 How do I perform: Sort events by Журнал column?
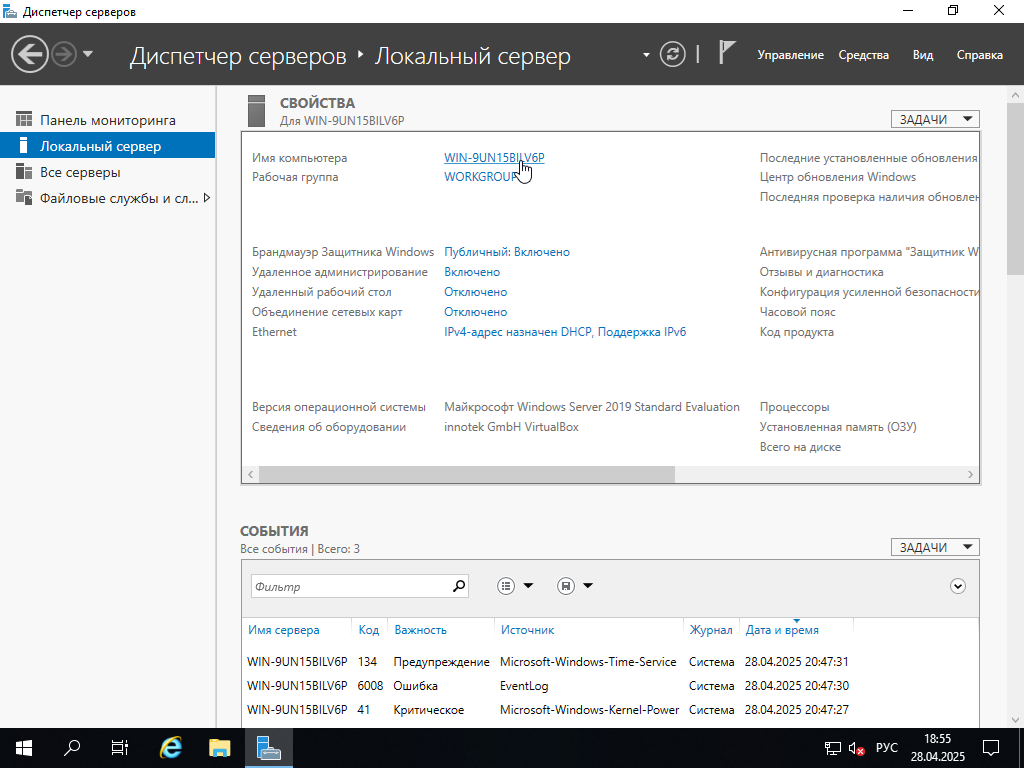tap(711, 630)
